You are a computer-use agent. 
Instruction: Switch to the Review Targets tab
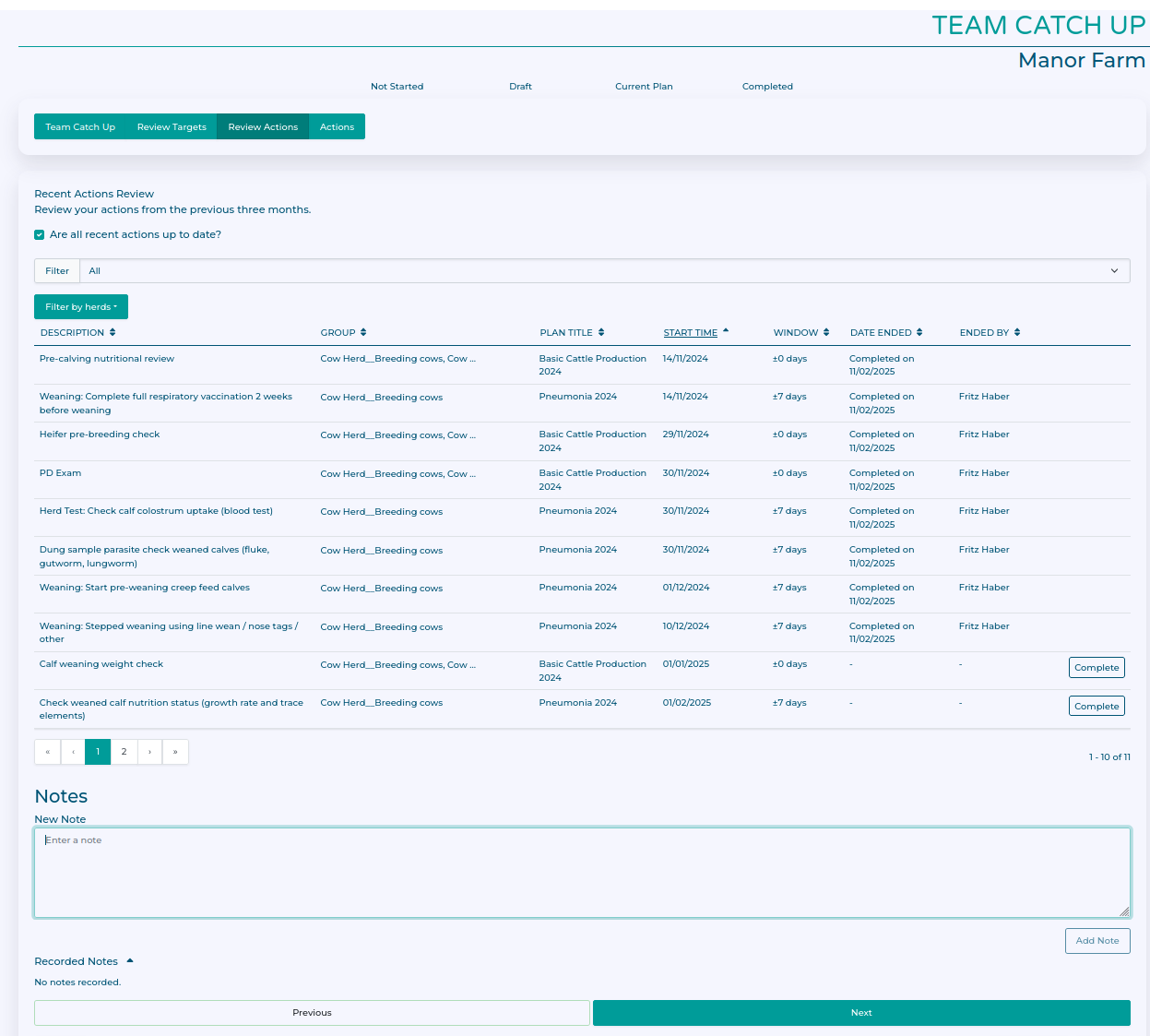point(172,127)
